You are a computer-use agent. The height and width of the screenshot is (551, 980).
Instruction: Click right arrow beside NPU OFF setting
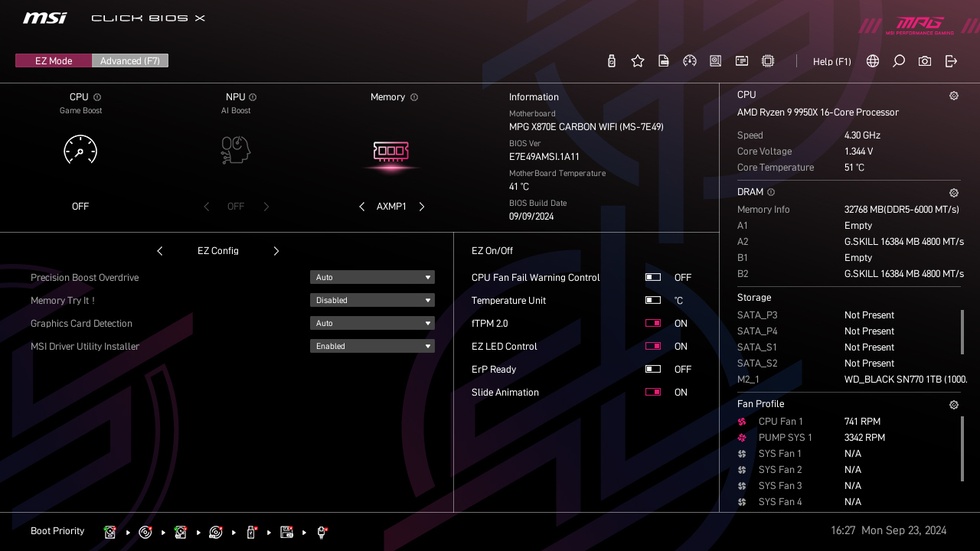[x=266, y=206]
